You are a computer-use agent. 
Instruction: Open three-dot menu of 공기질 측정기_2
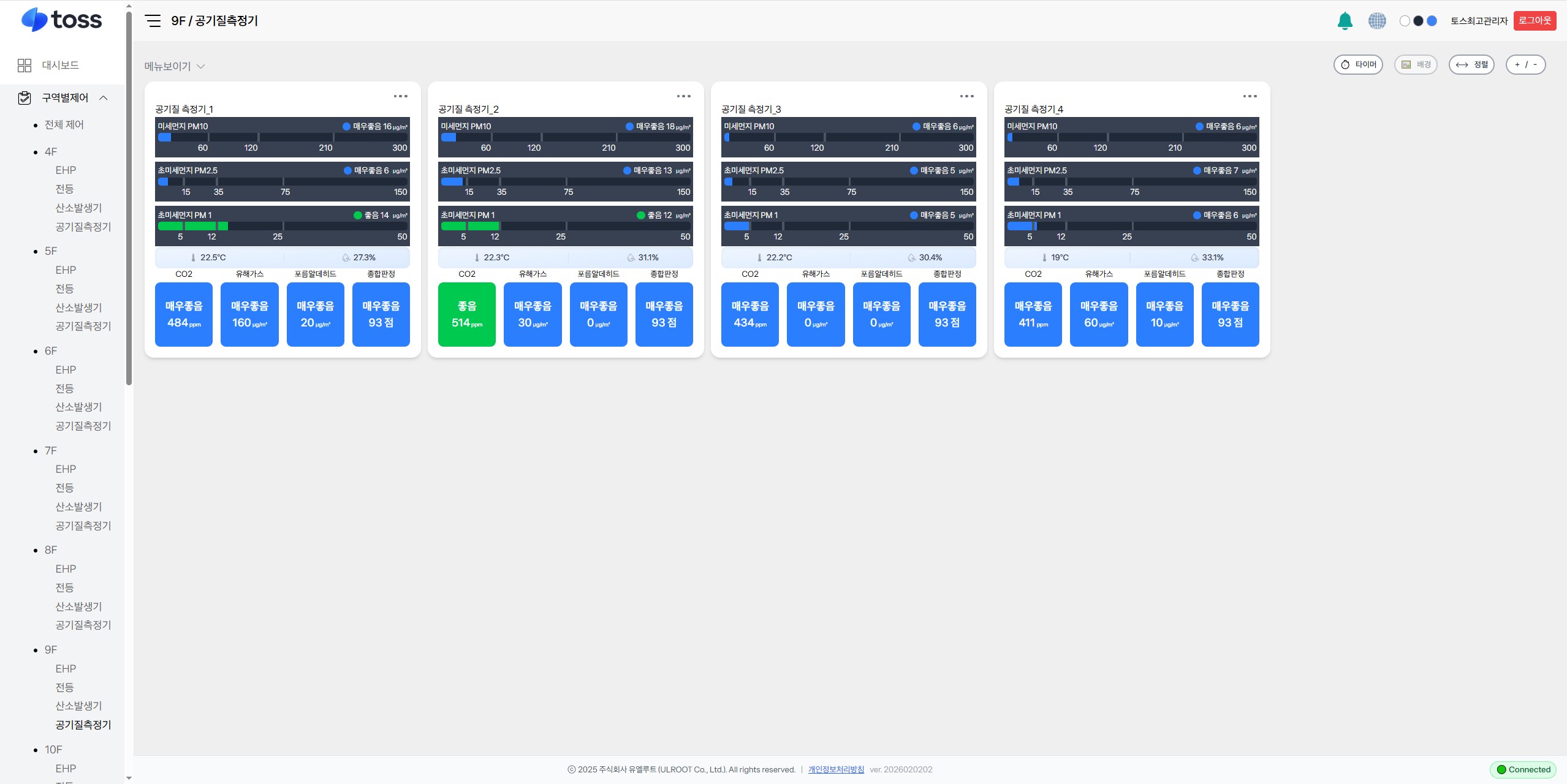point(683,96)
